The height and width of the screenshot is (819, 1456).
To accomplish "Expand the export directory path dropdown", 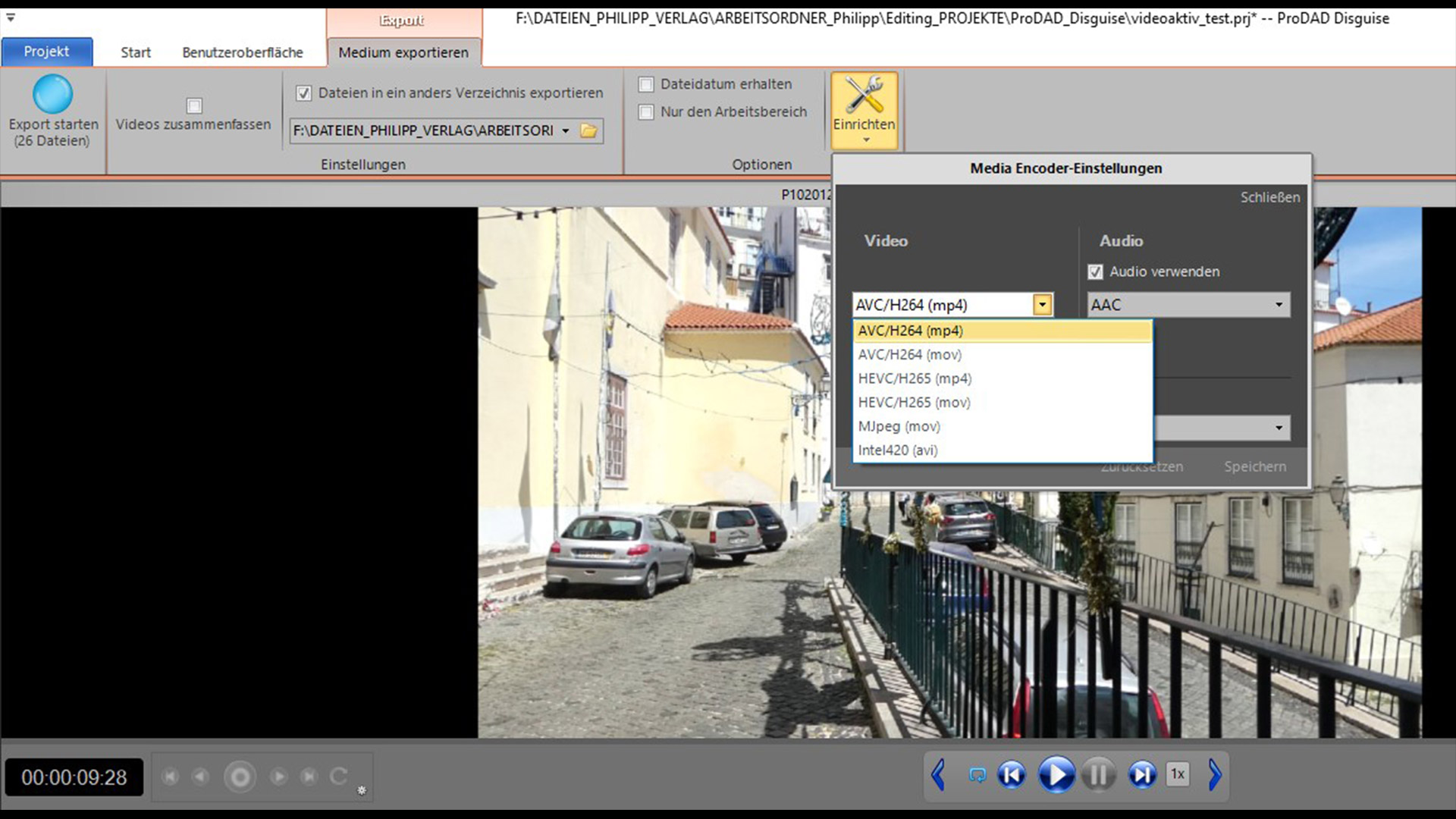I will [x=566, y=130].
